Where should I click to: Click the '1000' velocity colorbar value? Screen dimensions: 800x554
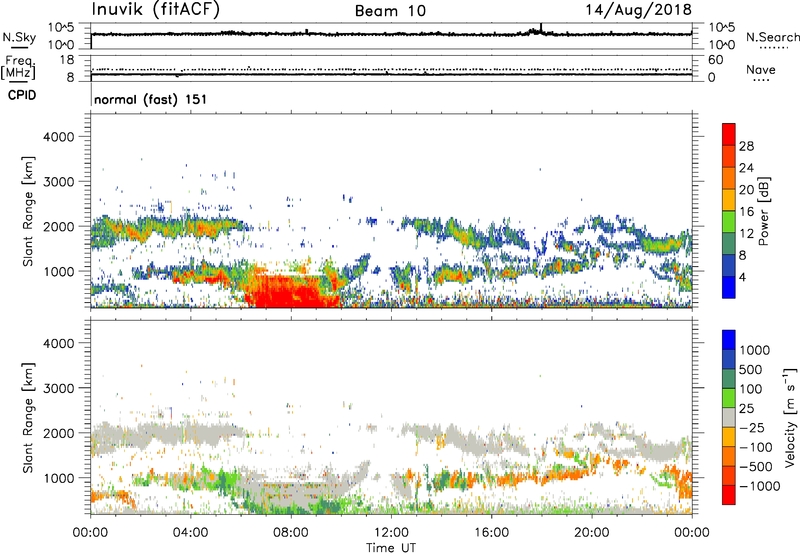click(x=754, y=350)
